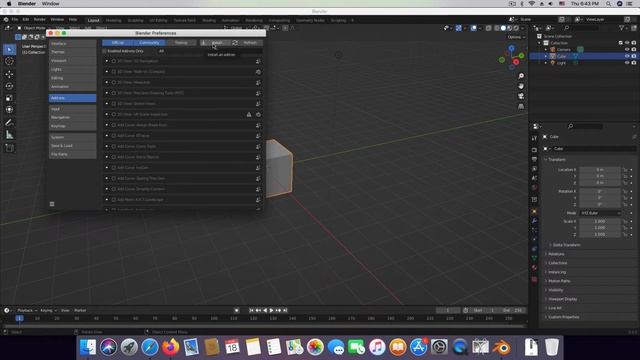Click the red X axis on the navigation gizmo
This screenshot has width=640, height=360.
[x=516, y=62]
